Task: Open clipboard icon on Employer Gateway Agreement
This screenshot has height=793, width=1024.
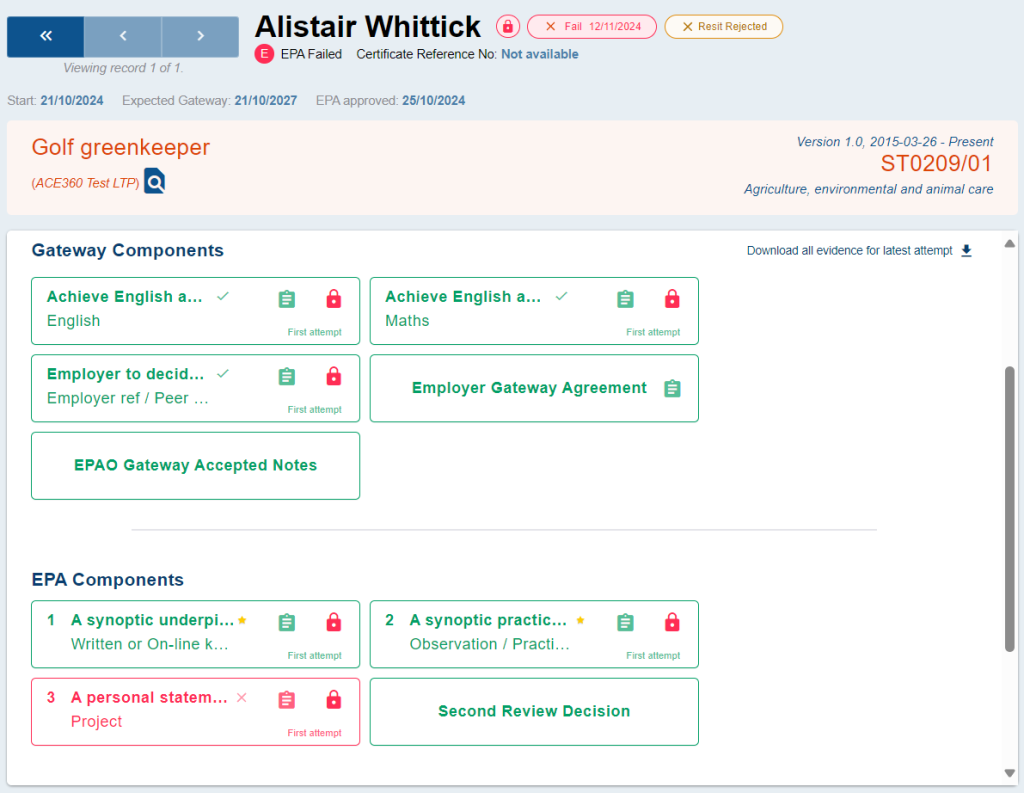Action: coord(672,388)
